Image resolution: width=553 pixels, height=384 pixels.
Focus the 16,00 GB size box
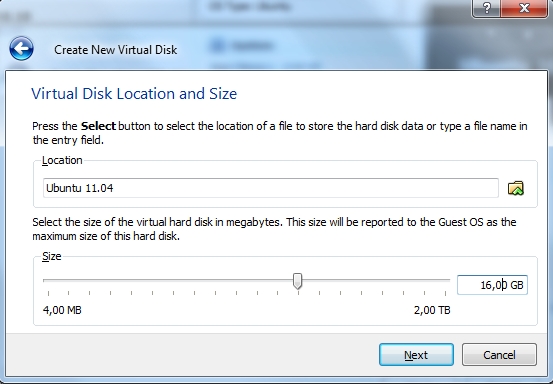tap(492, 285)
